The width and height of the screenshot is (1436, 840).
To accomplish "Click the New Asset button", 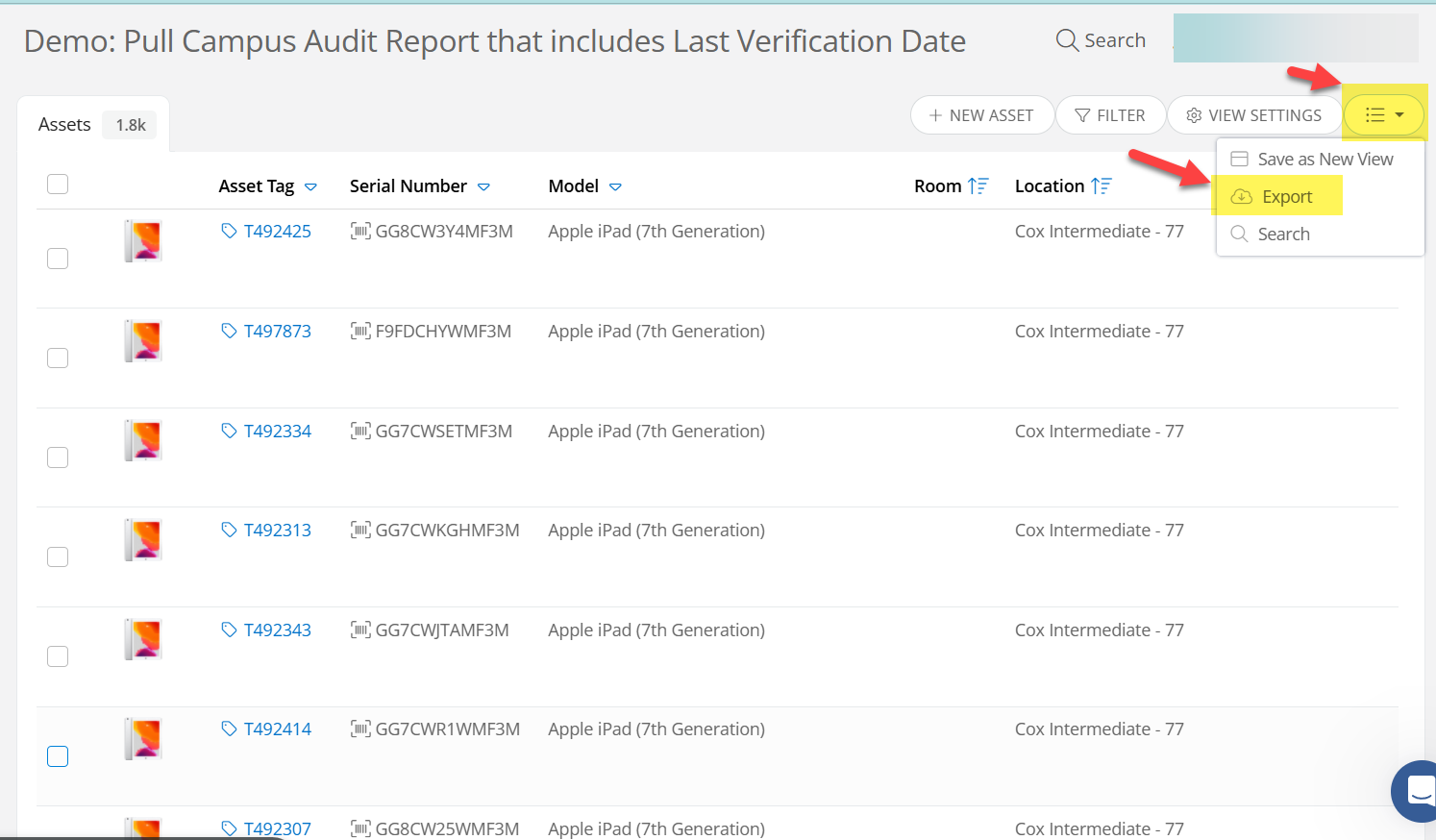I will click(x=981, y=115).
